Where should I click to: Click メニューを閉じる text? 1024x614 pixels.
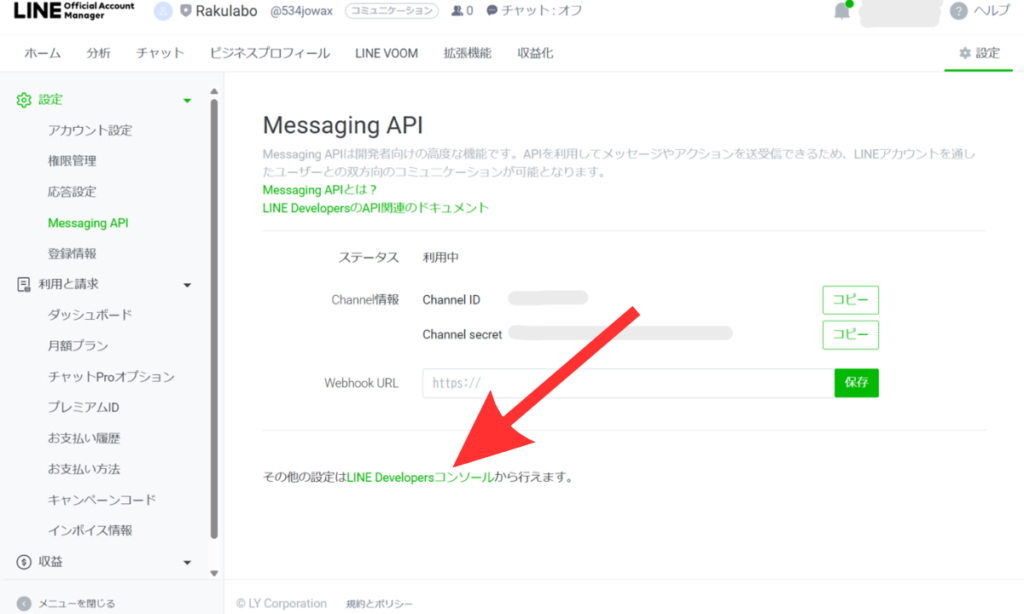coord(76,604)
